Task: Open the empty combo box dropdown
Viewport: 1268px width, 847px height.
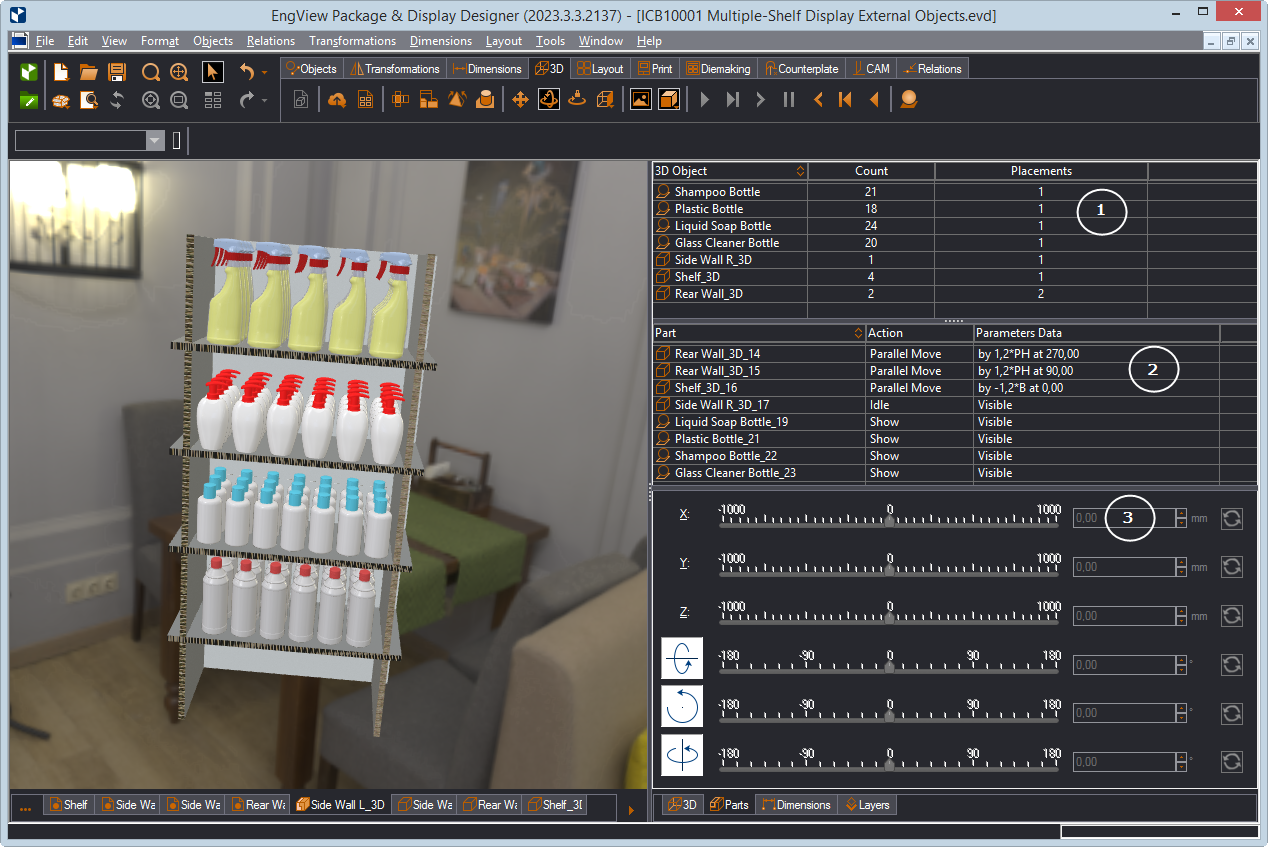Action: coord(155,141)
